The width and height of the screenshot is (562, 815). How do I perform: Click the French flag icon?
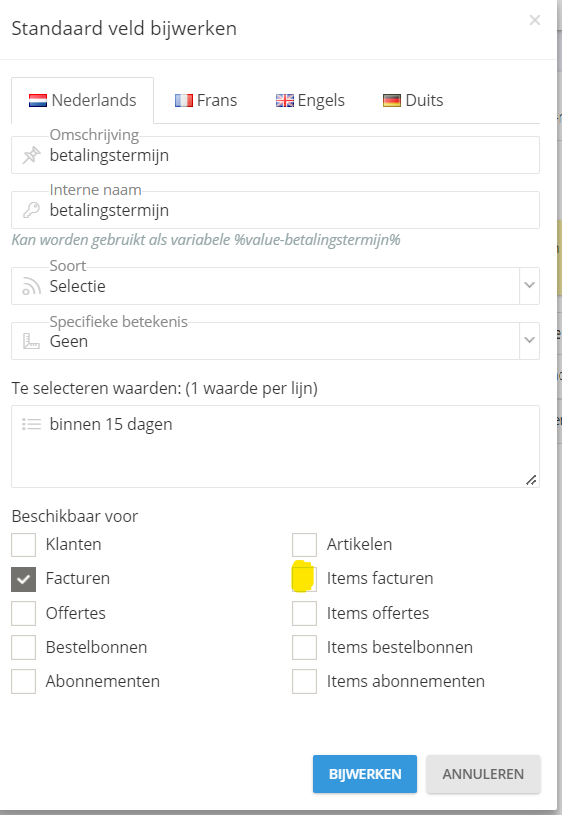click(184, 100)
